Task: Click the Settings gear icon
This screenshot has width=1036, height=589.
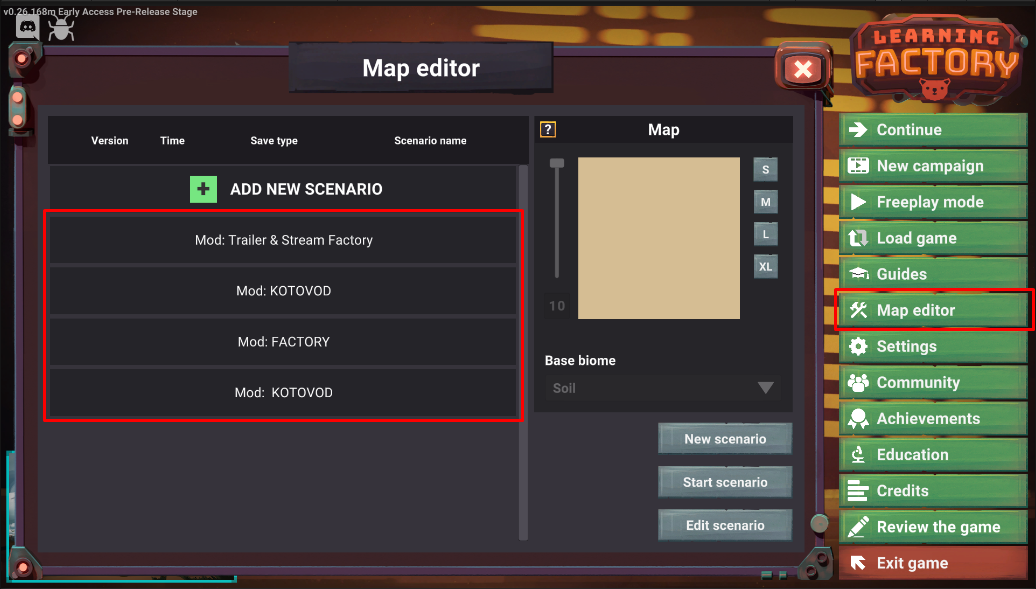Action: point(858,346)
